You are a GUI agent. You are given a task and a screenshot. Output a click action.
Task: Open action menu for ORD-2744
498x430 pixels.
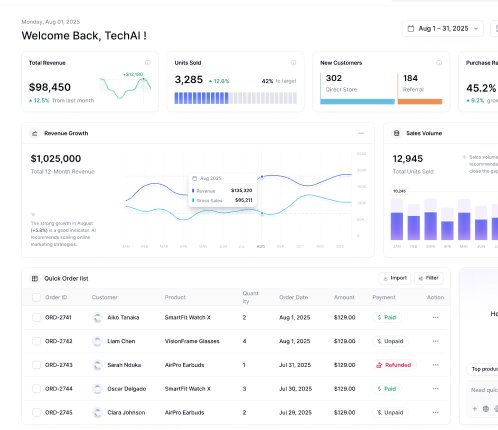435,389
